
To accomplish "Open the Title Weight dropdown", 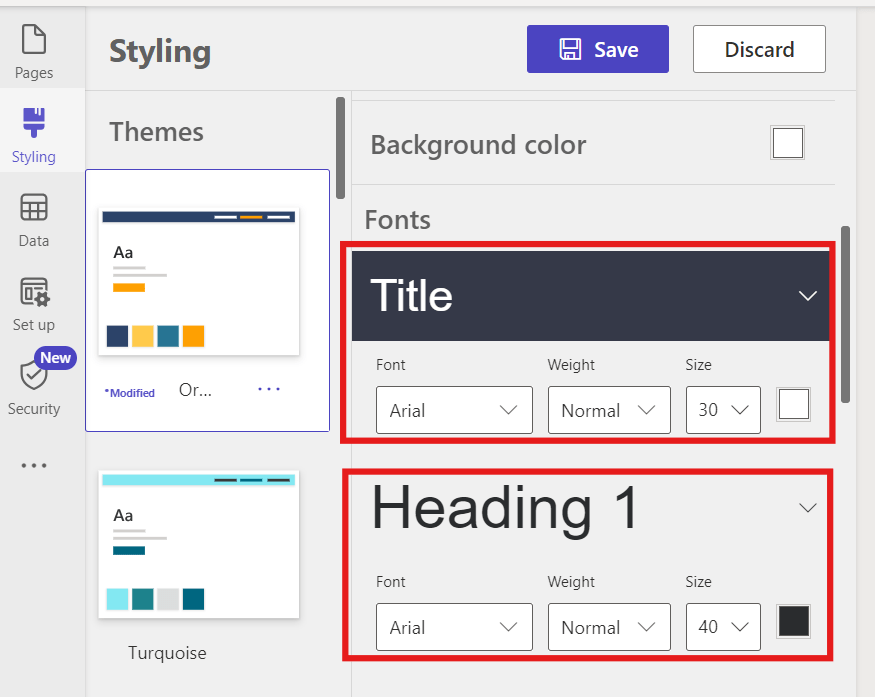I will (x=608, y=410).
